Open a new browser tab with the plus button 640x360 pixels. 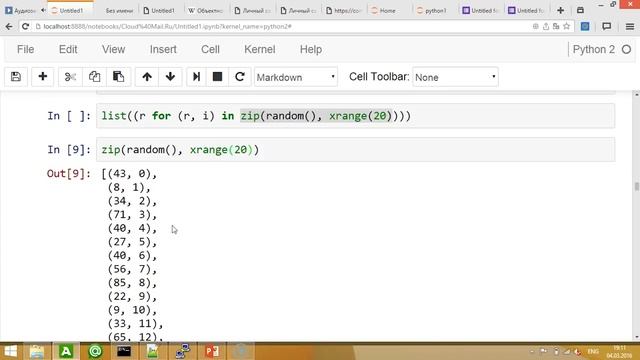pyautogui.click(x=560, y=10)
